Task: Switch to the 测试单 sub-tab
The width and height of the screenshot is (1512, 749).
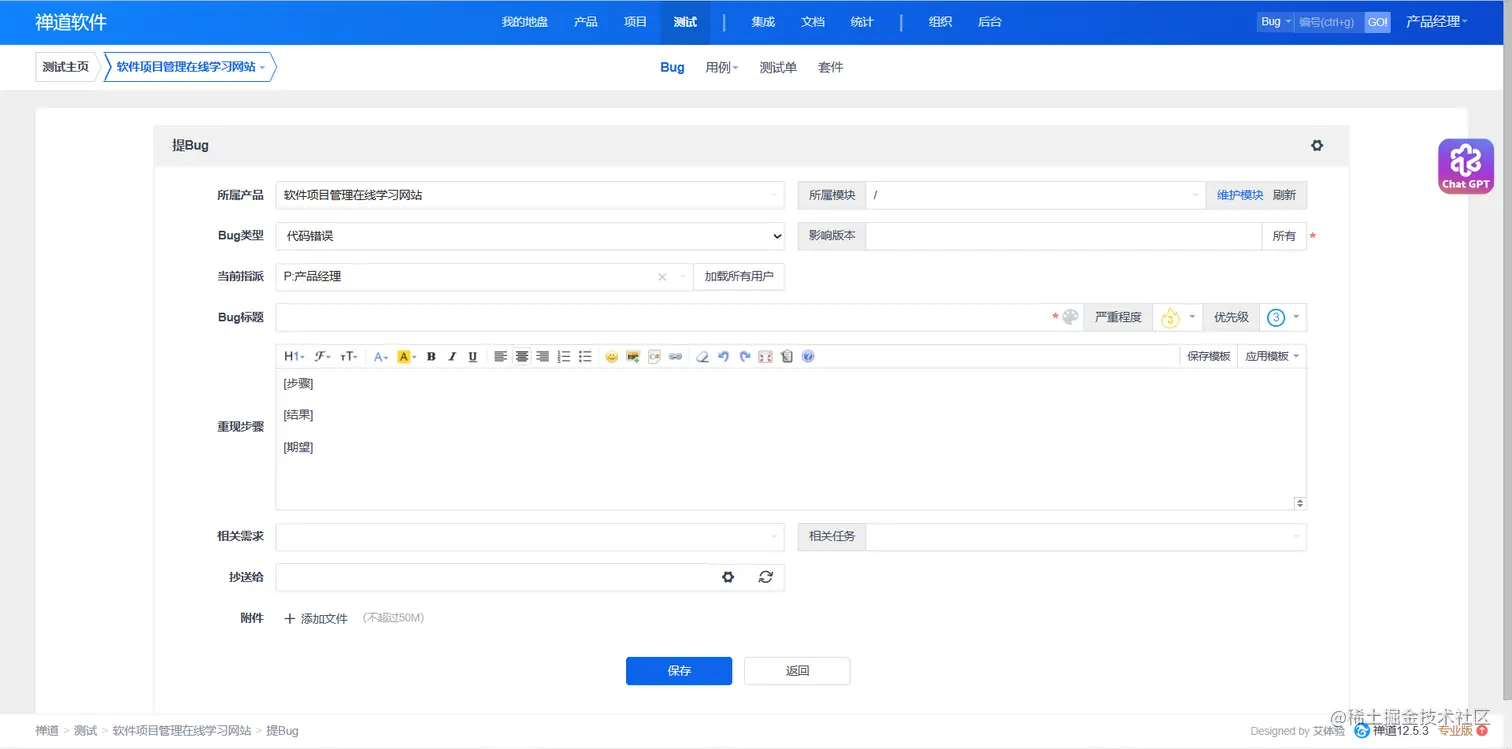Action: pyautogui.click(x=778, y=67)
